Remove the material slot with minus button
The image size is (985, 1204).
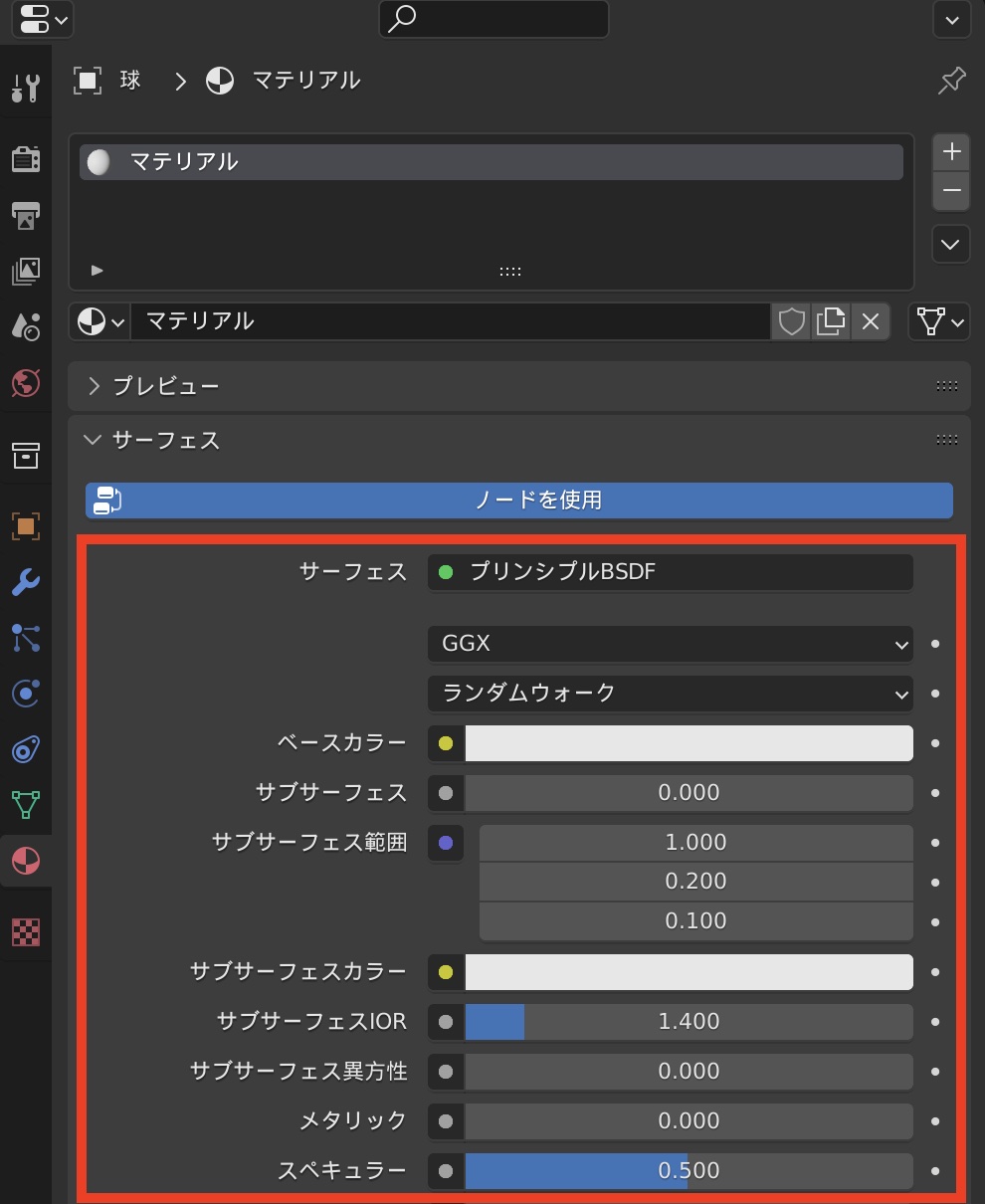tap(951, 190)
